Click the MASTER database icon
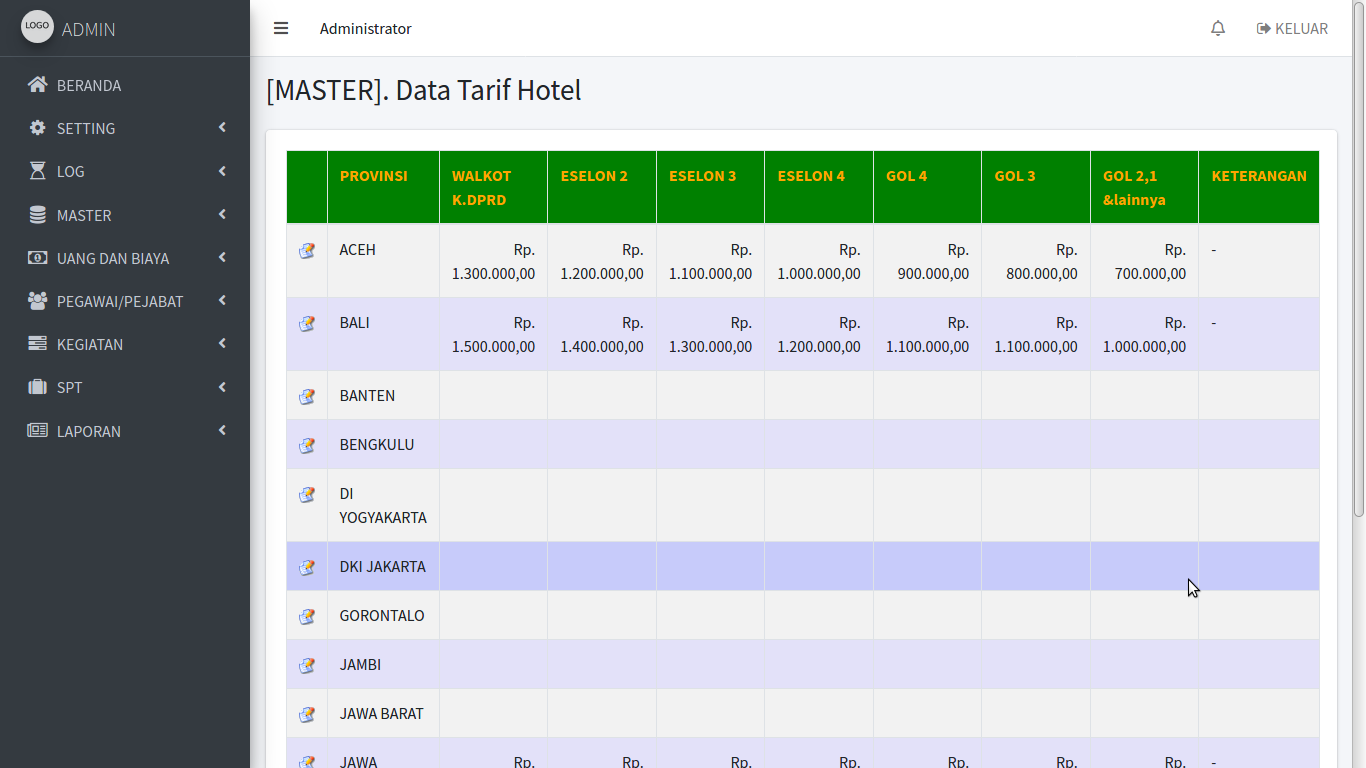This screenshot has width=1366, height=768. (38, 215)
